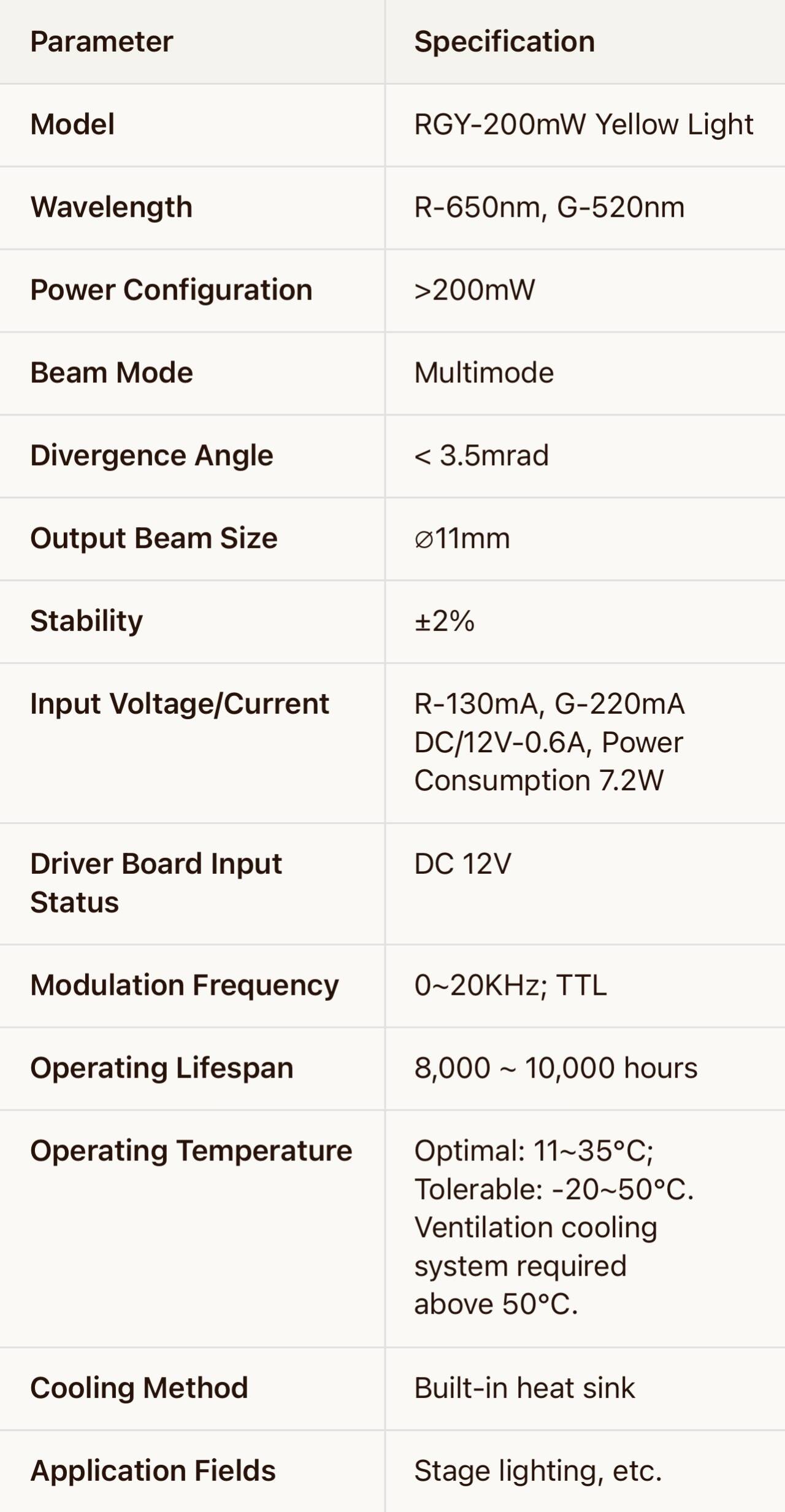The height and width of the screenshot is (1512, 785).
Task: Select the R-650nm, G-520nm wavelength value
Action: pos(549,207)
